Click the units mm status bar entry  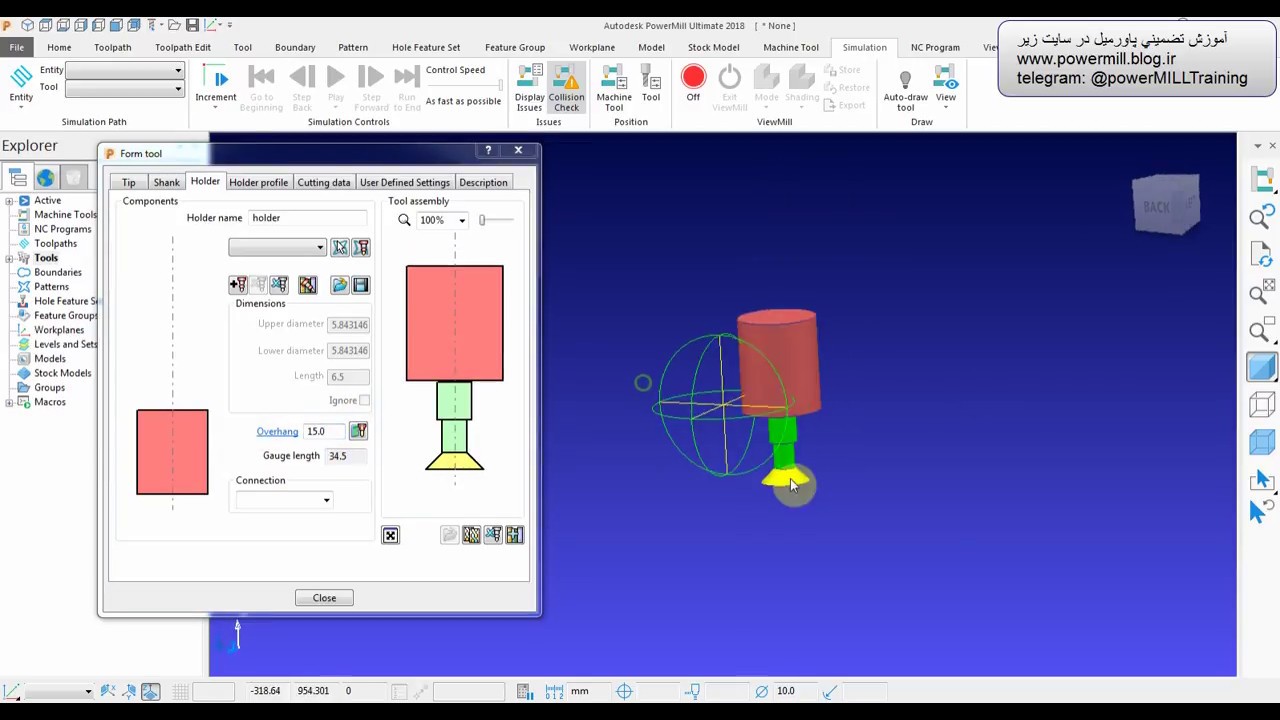click(579, 691)
